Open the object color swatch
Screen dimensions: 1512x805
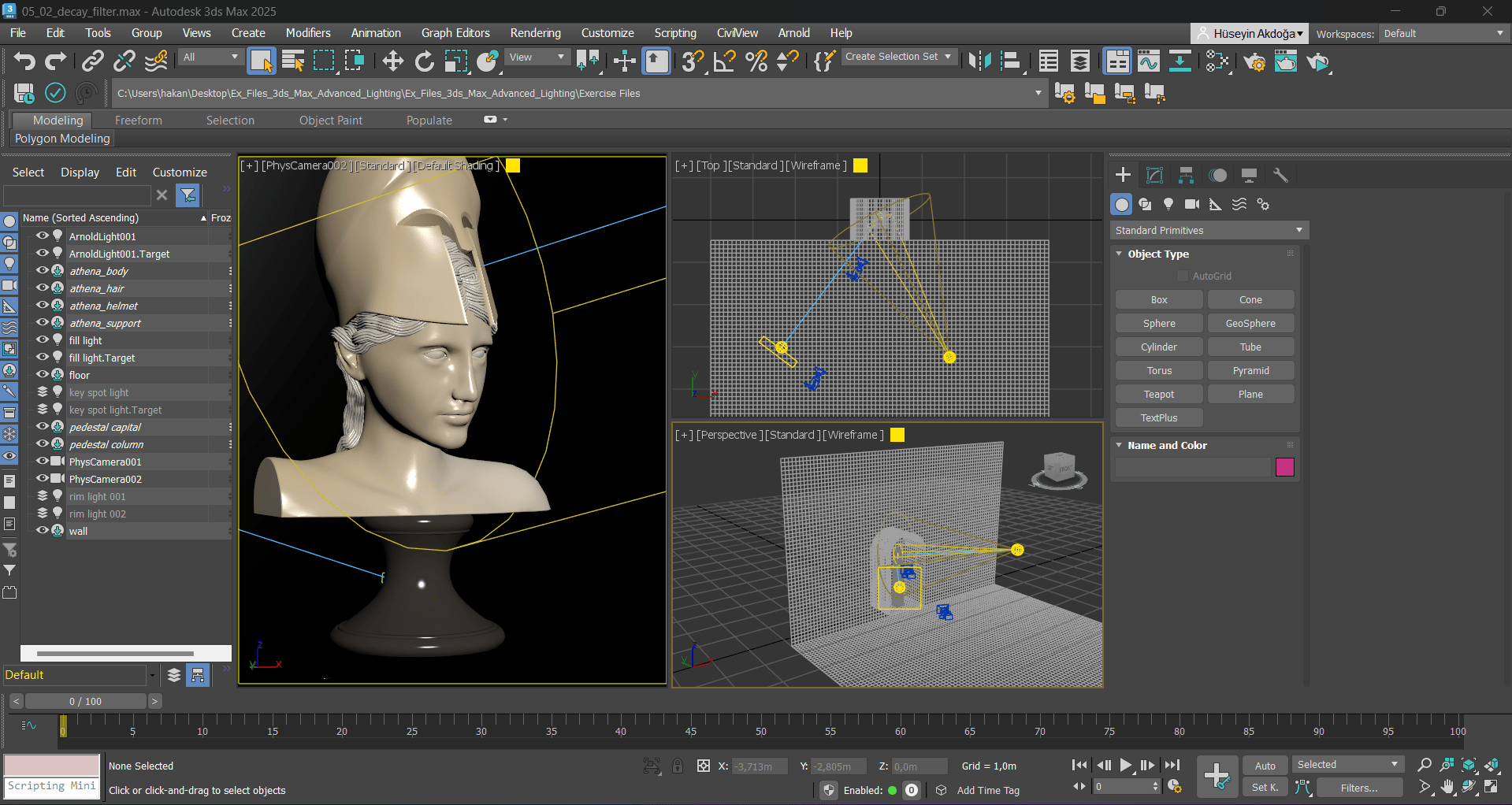1284,467
